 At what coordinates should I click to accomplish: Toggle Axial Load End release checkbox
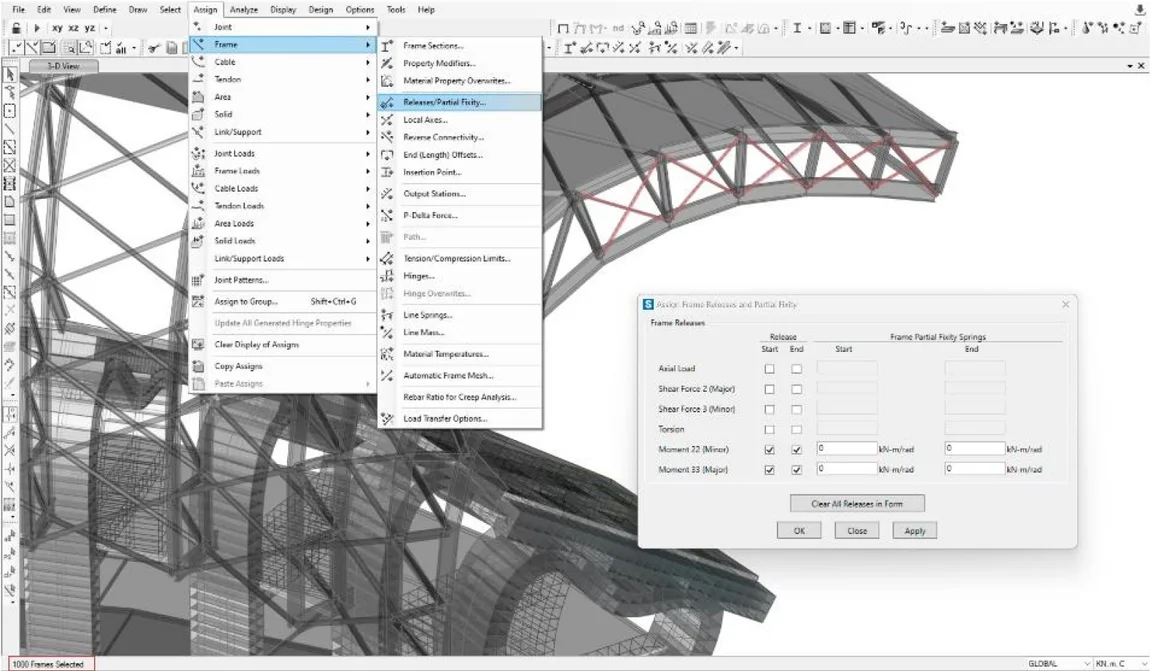[x=796, y=369]
